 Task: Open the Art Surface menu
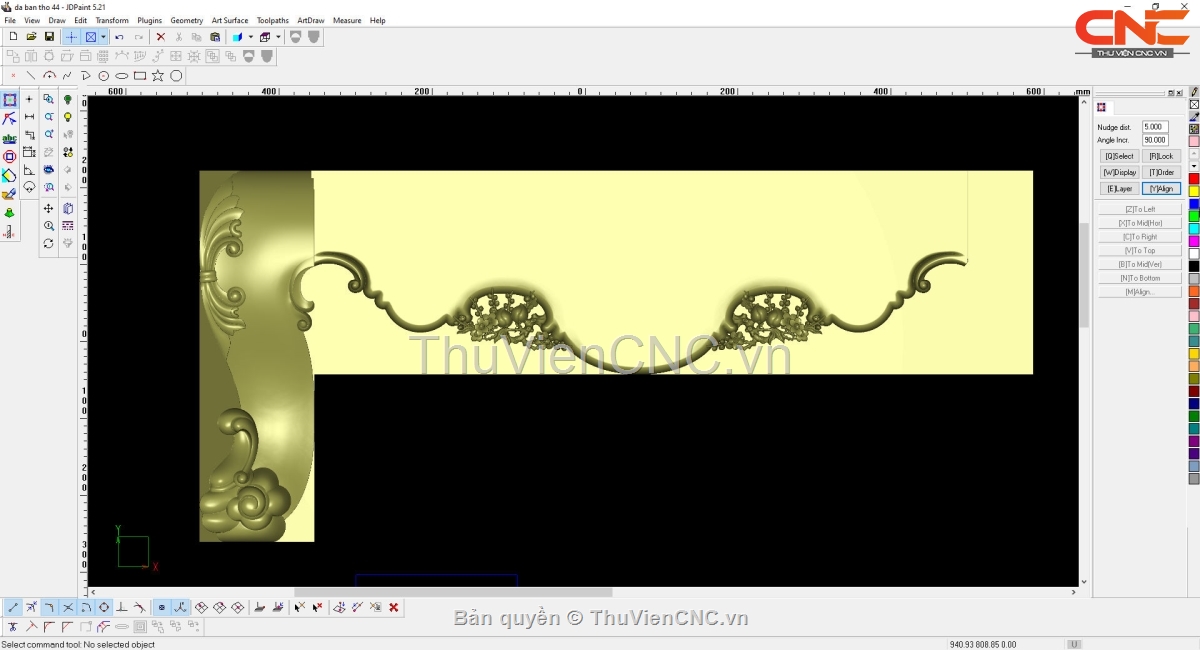click(229, 20)
